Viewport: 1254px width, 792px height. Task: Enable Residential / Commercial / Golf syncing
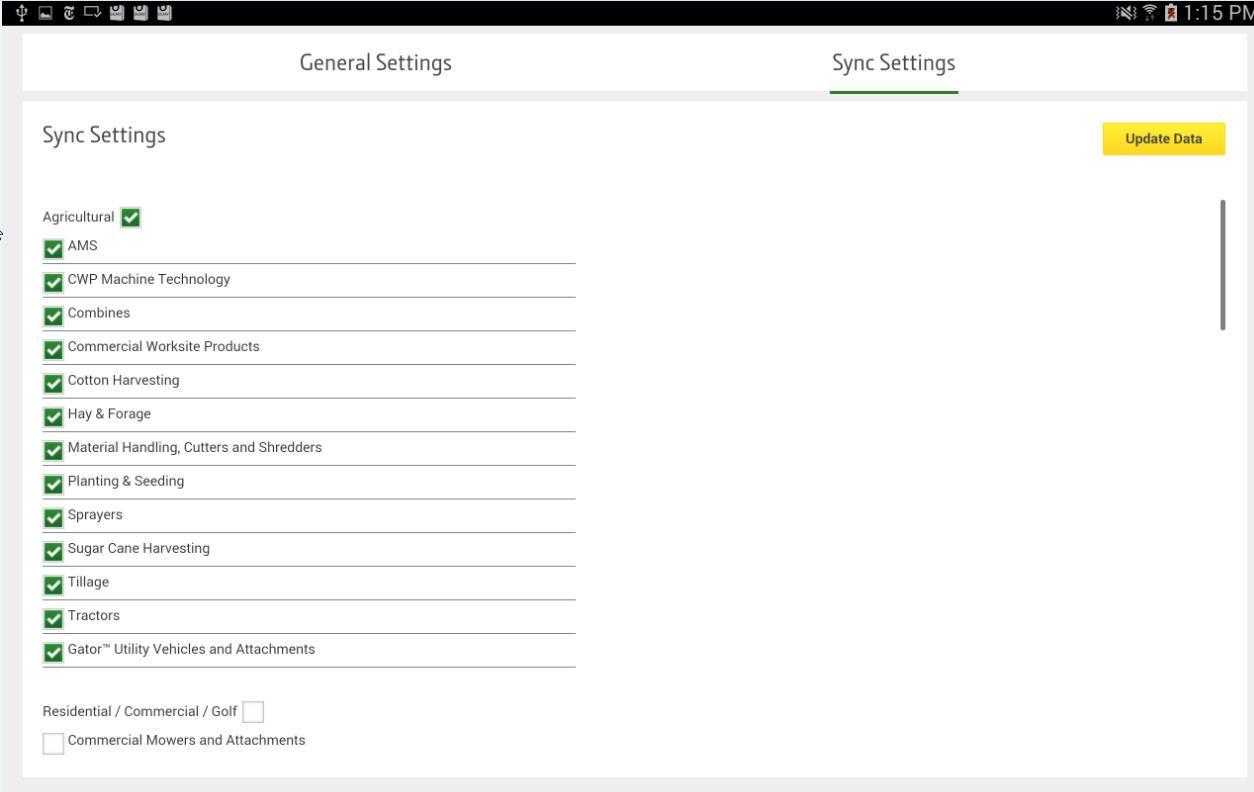[254, 711]
